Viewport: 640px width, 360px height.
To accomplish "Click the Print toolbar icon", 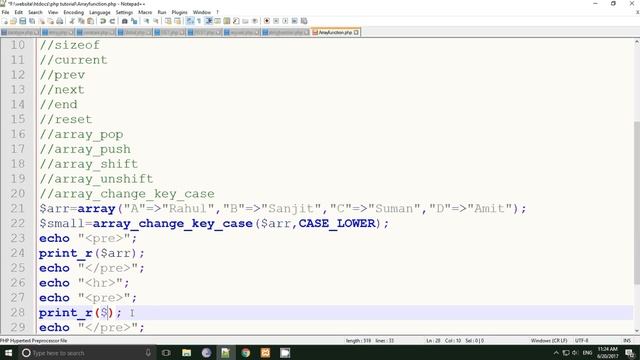I will (x=60, y=21).
